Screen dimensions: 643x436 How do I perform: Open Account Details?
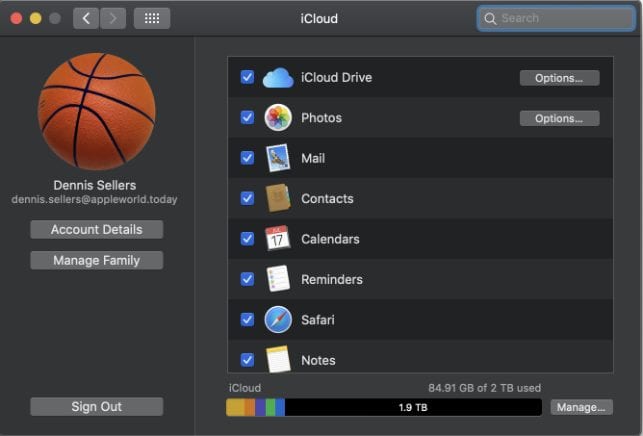tap(96, 230)
